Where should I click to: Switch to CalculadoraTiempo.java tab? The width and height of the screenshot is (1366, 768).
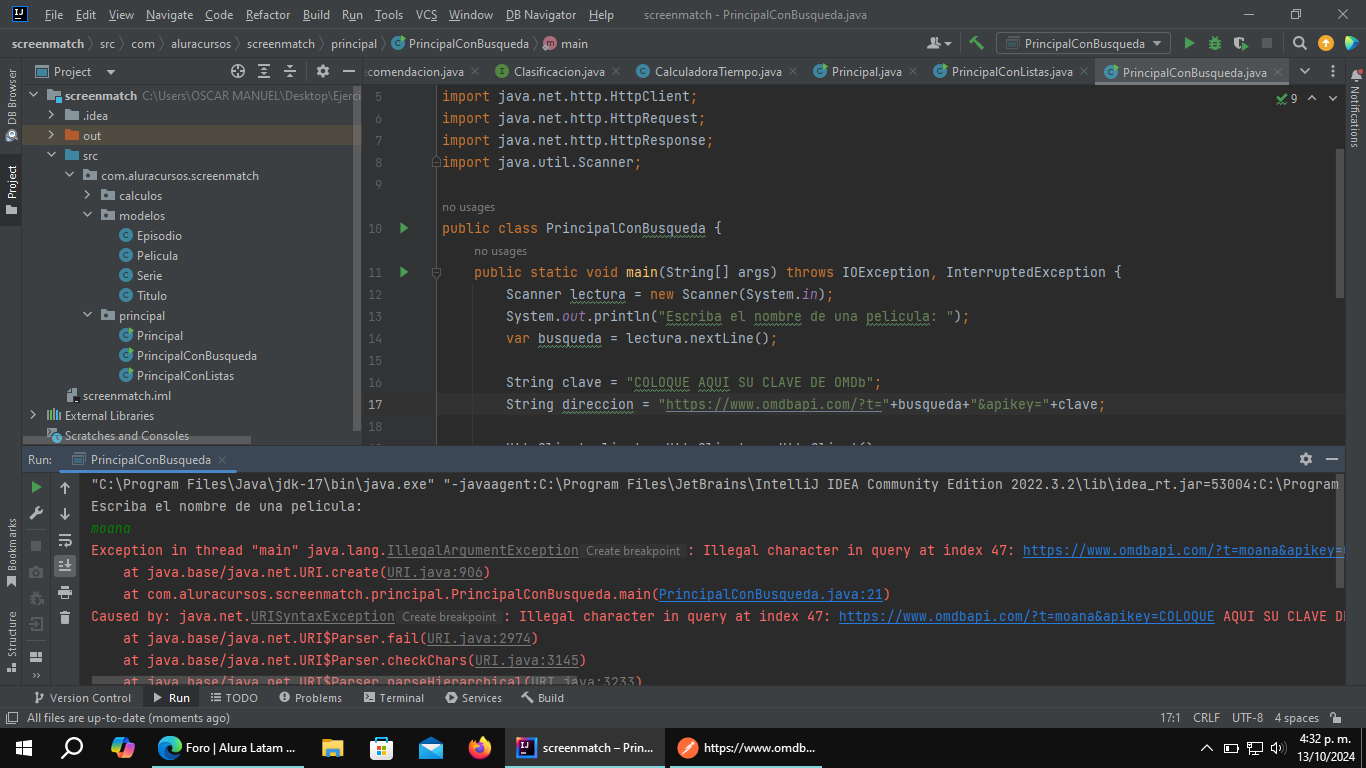pos(717,71)
